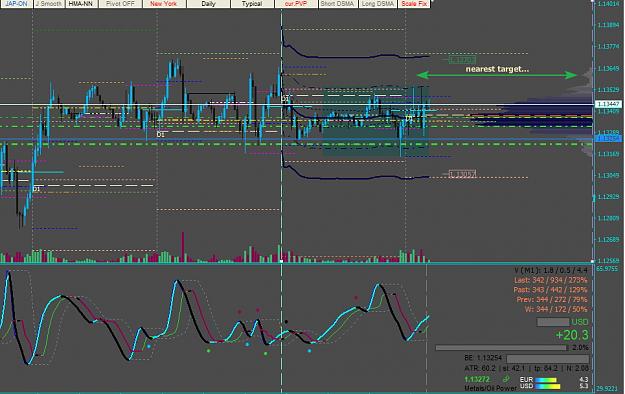
Task: Click the ATR 60.2 stats line
Action: tap(526, 368)
